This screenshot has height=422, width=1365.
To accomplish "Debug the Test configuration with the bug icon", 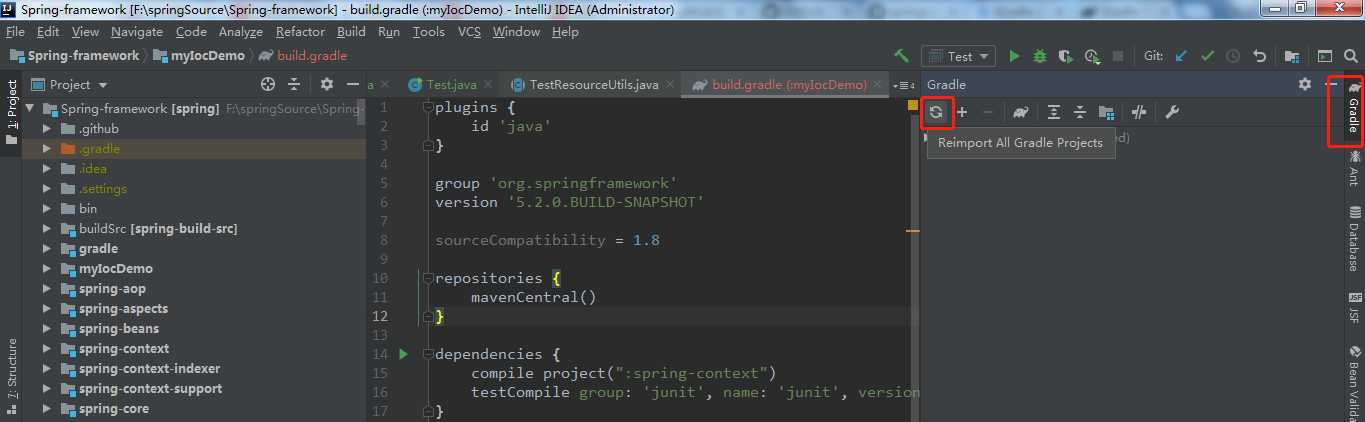I will (x=1040, y=56).
